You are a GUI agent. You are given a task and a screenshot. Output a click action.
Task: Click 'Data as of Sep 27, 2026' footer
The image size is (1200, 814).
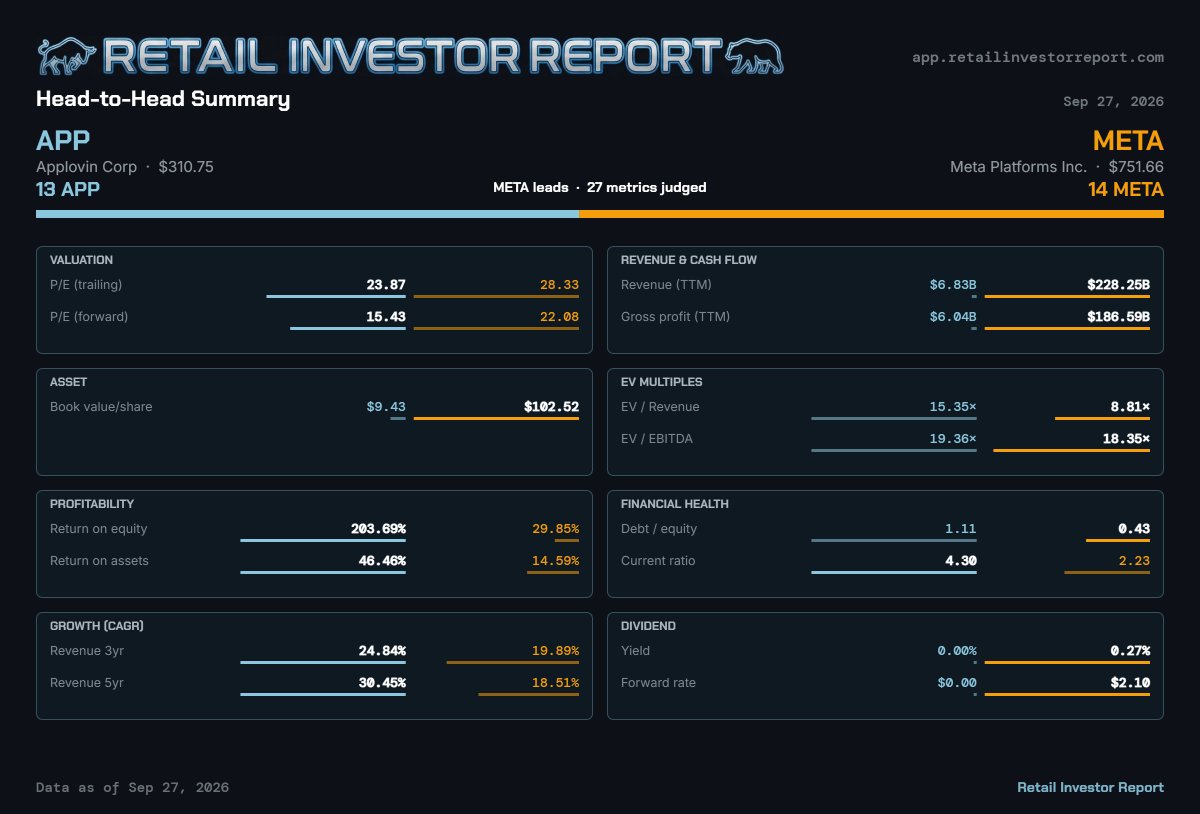(x=132, y=787)
